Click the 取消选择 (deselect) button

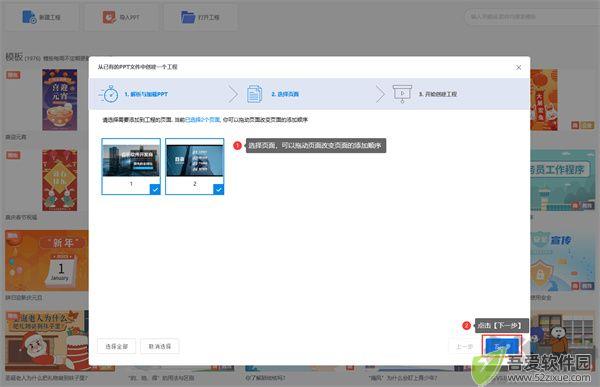tap(160, 346)
